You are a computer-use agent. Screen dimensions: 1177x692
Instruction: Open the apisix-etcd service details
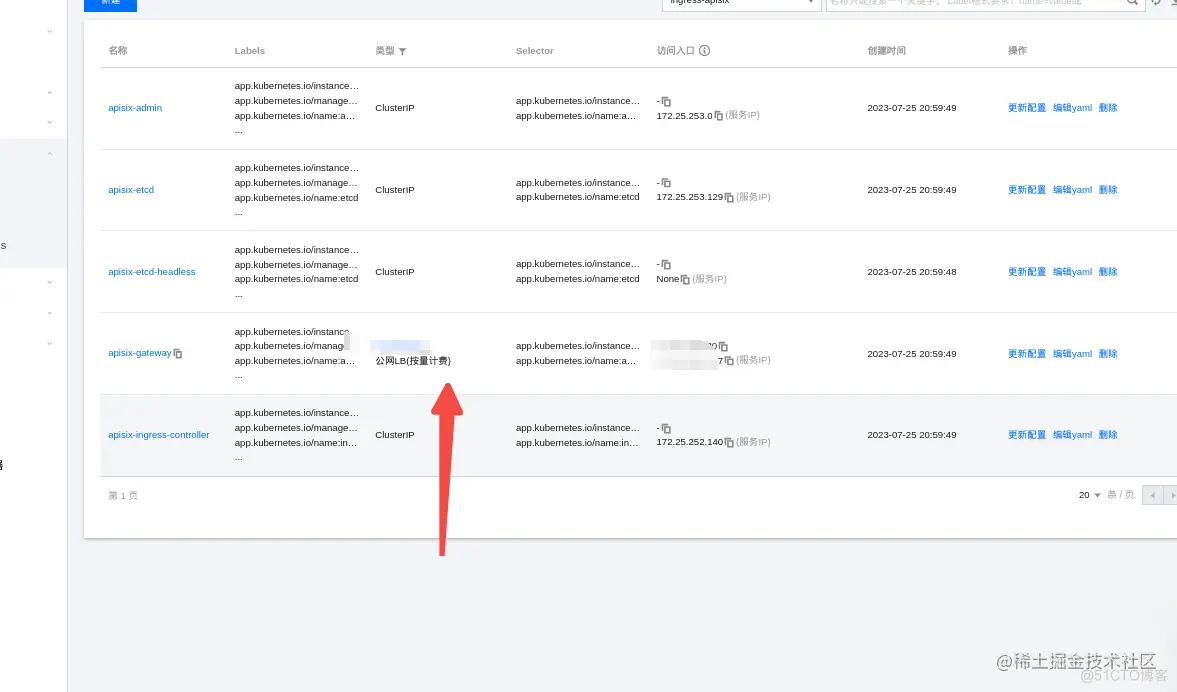click(x=131, y=190)
